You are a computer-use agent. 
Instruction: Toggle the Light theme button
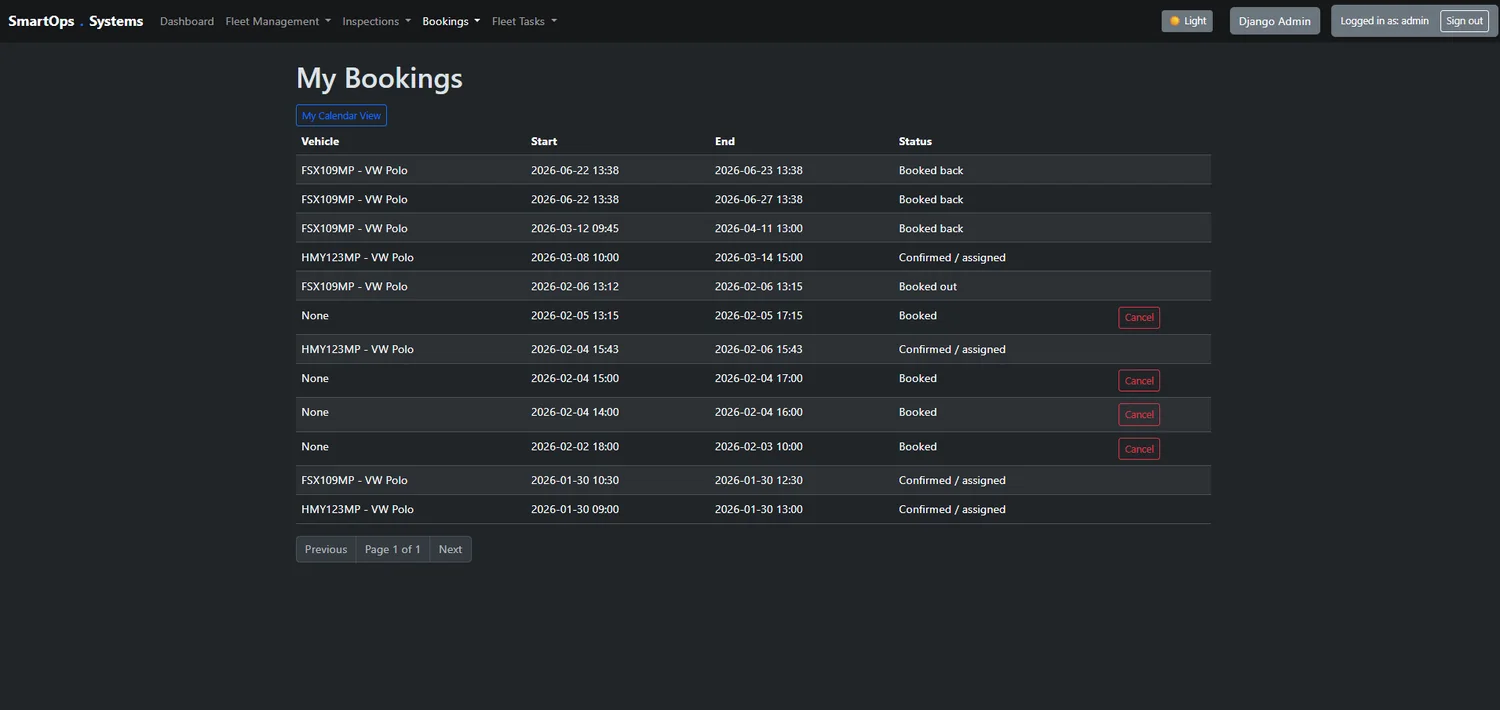1187,21
